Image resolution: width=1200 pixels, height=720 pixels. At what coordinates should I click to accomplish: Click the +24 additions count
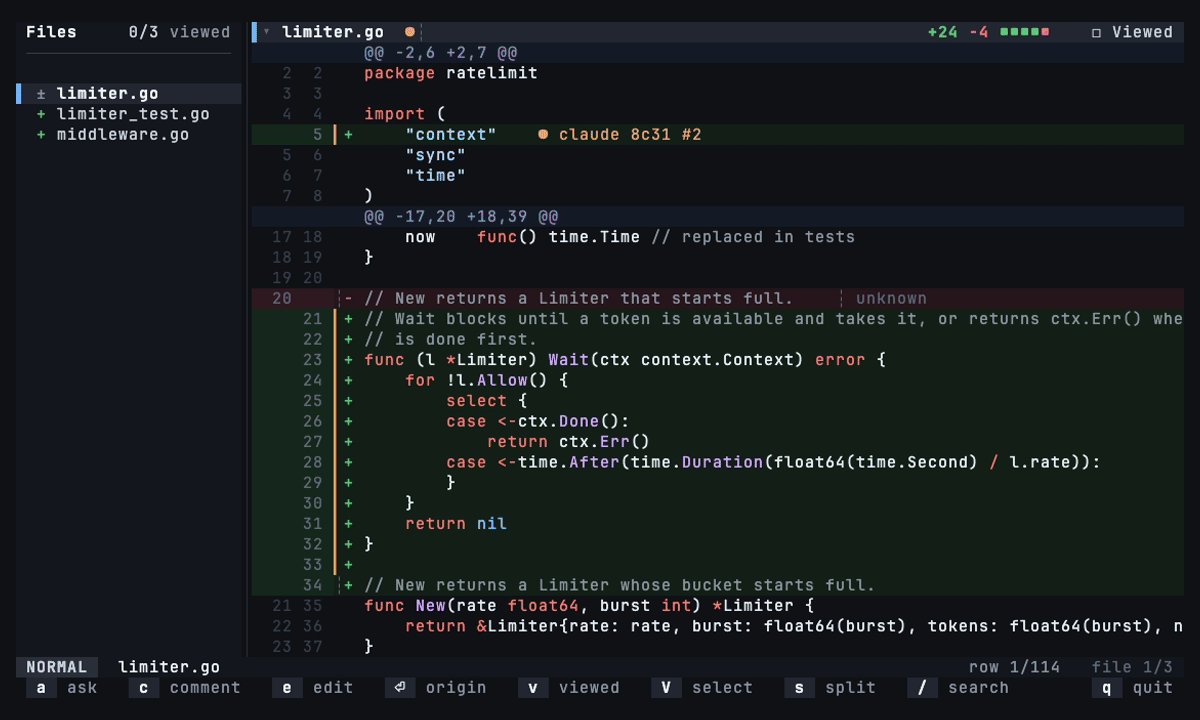(x=942, y=32)
